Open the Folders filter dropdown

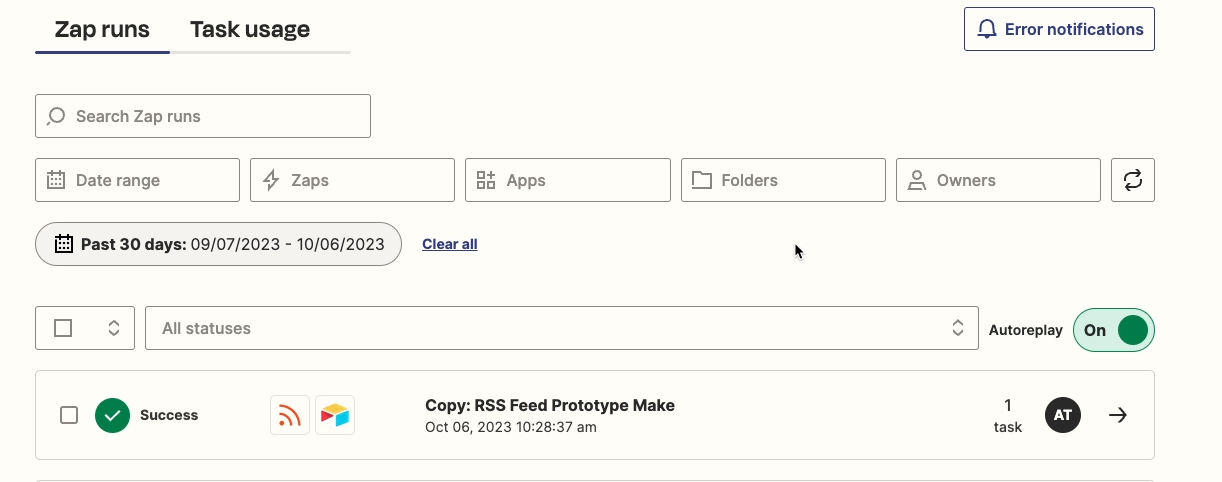coord(783,180)
